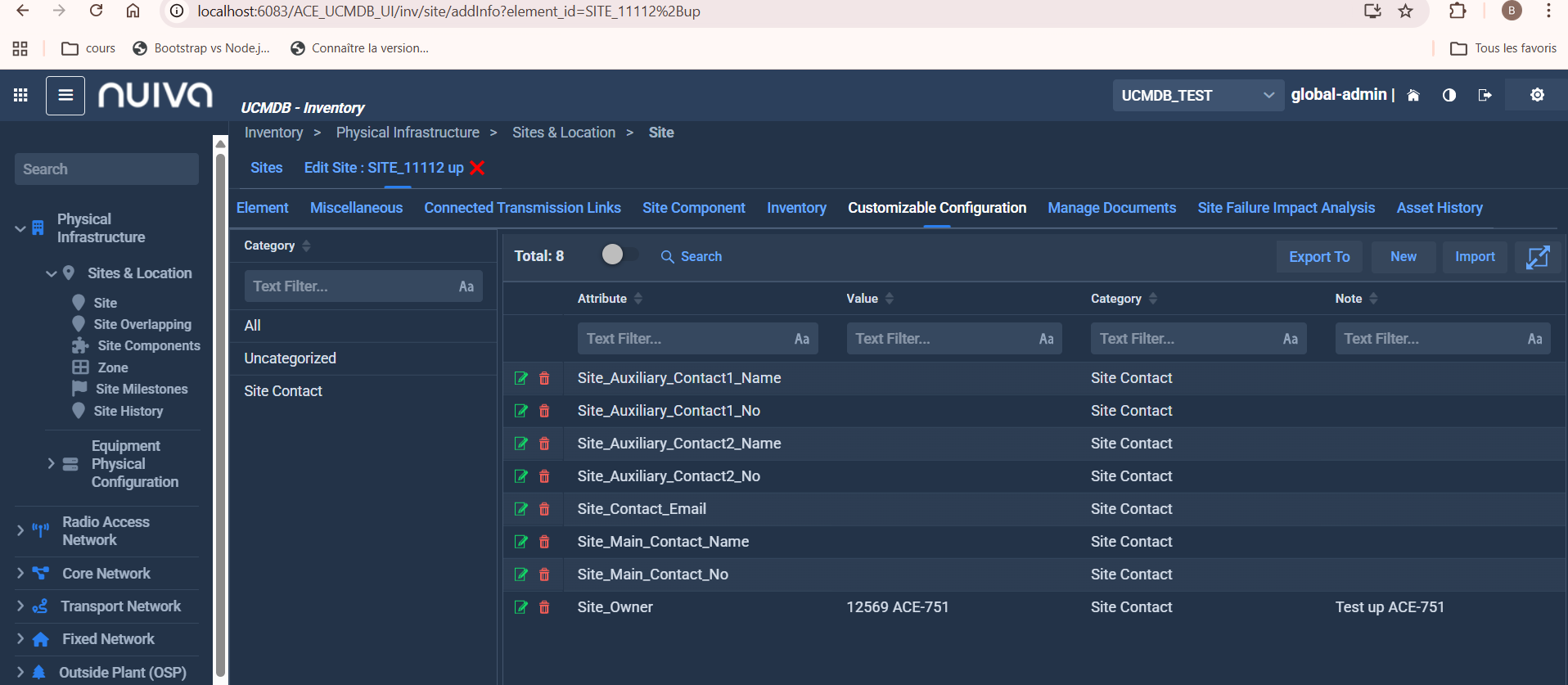Click the hamburger menu button

point(65,96)
